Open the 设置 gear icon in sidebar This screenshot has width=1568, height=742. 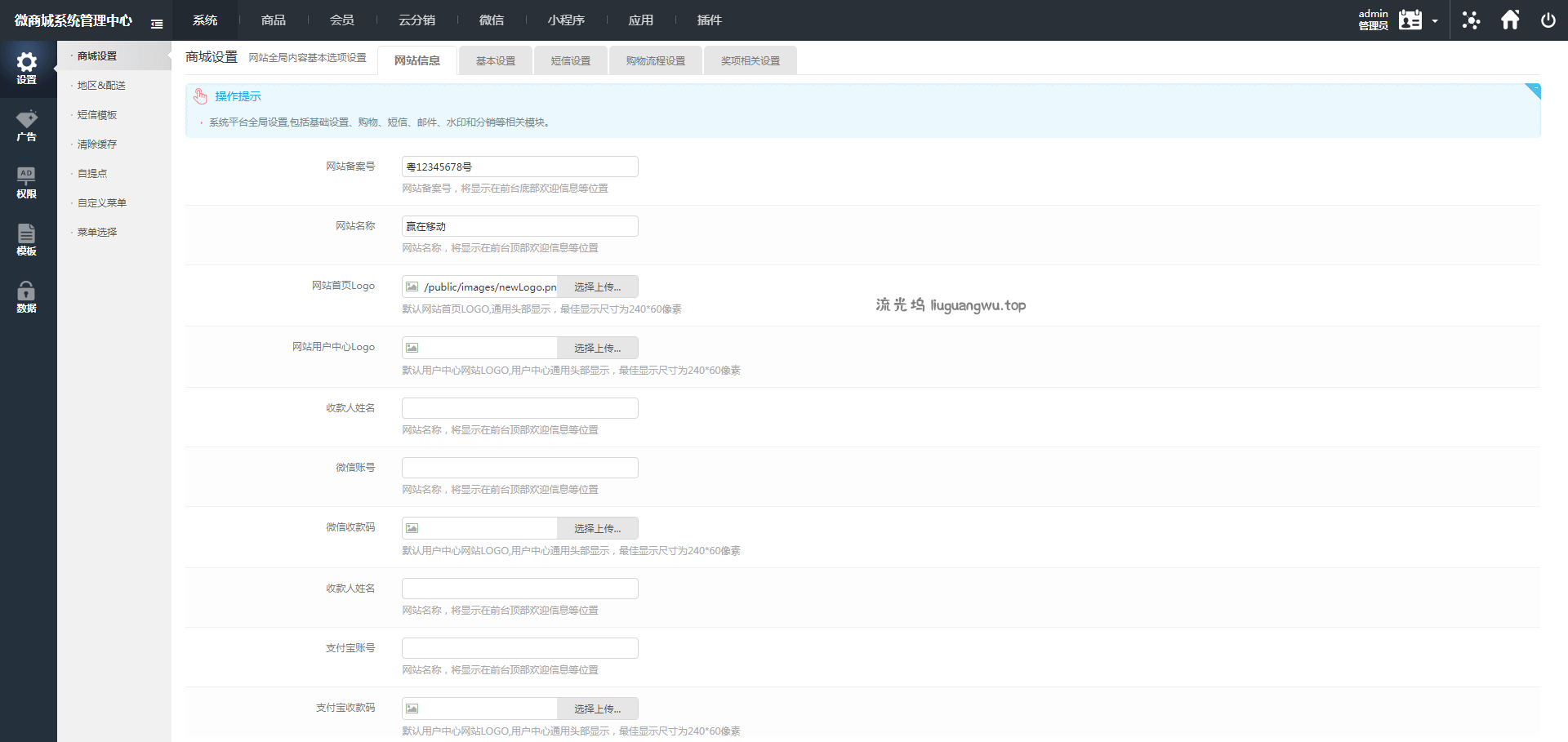click(27, 69)
